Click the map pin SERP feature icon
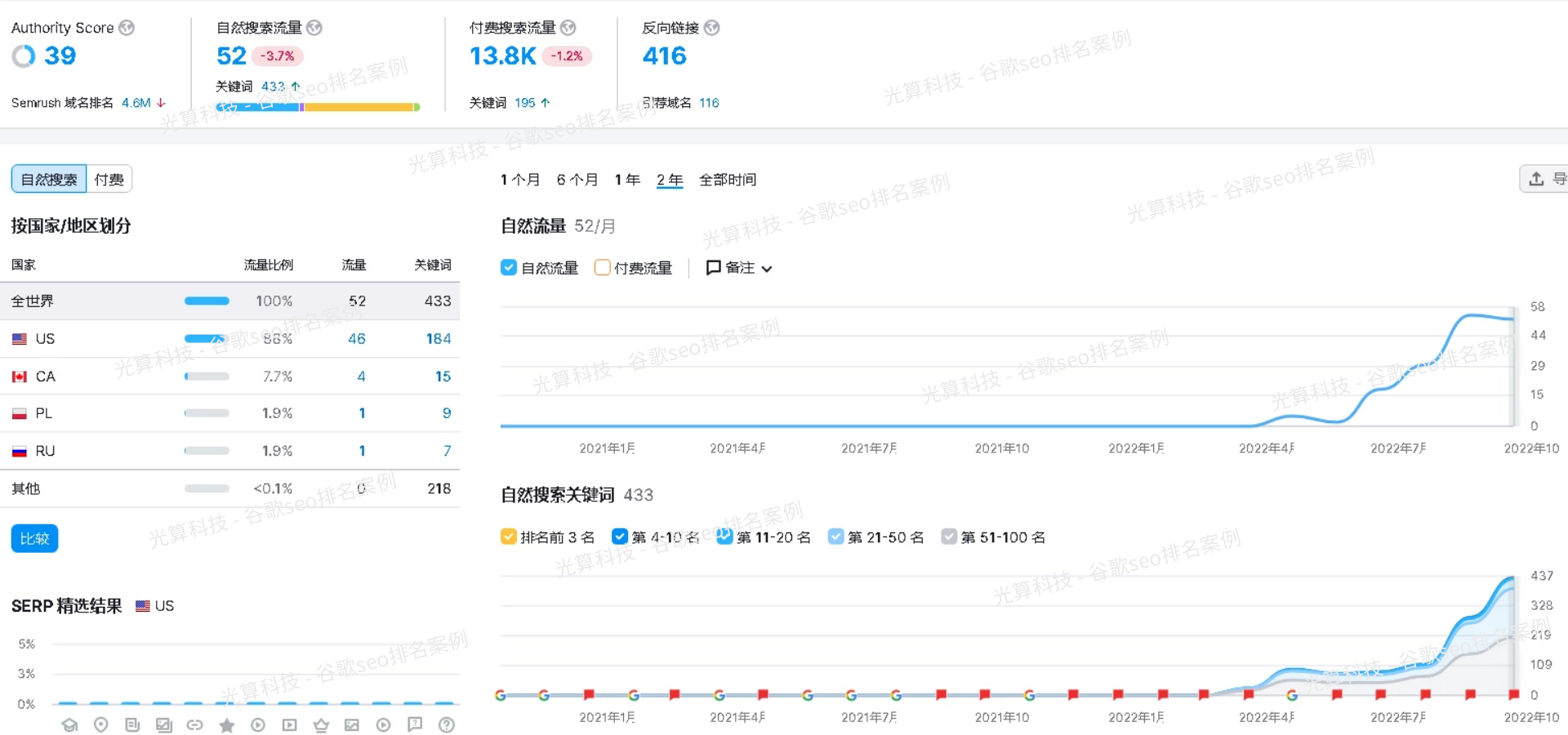Screen dimensions: 1568x735 [101, 724]
